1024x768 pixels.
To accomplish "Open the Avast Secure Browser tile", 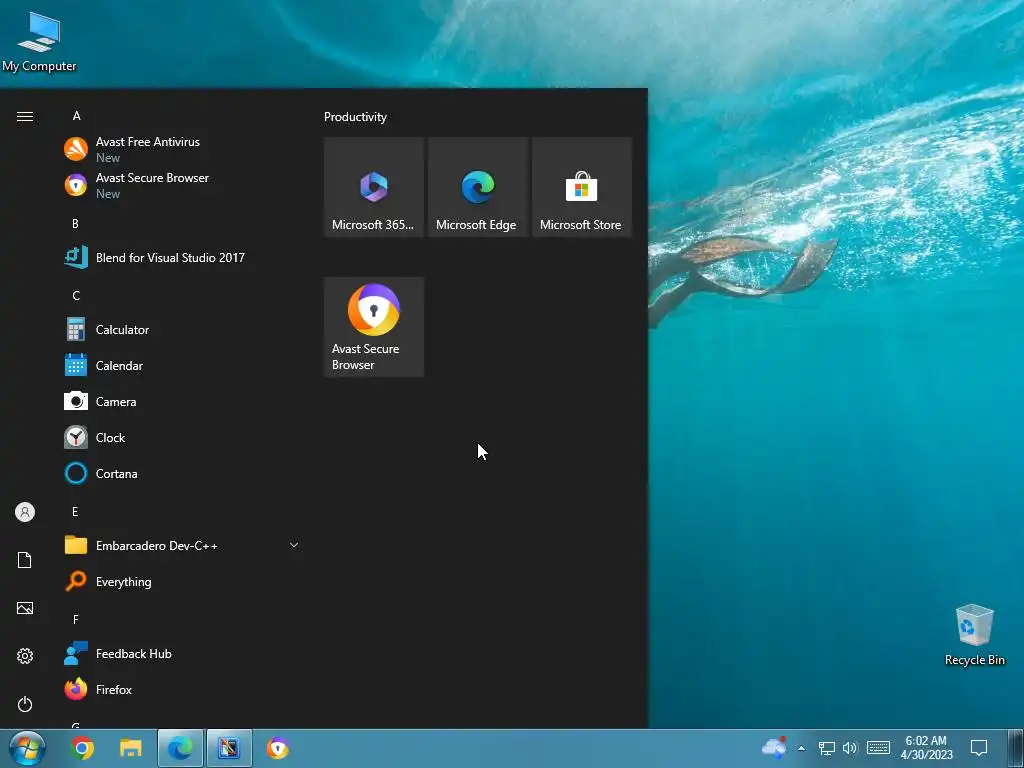I will 374,327.
